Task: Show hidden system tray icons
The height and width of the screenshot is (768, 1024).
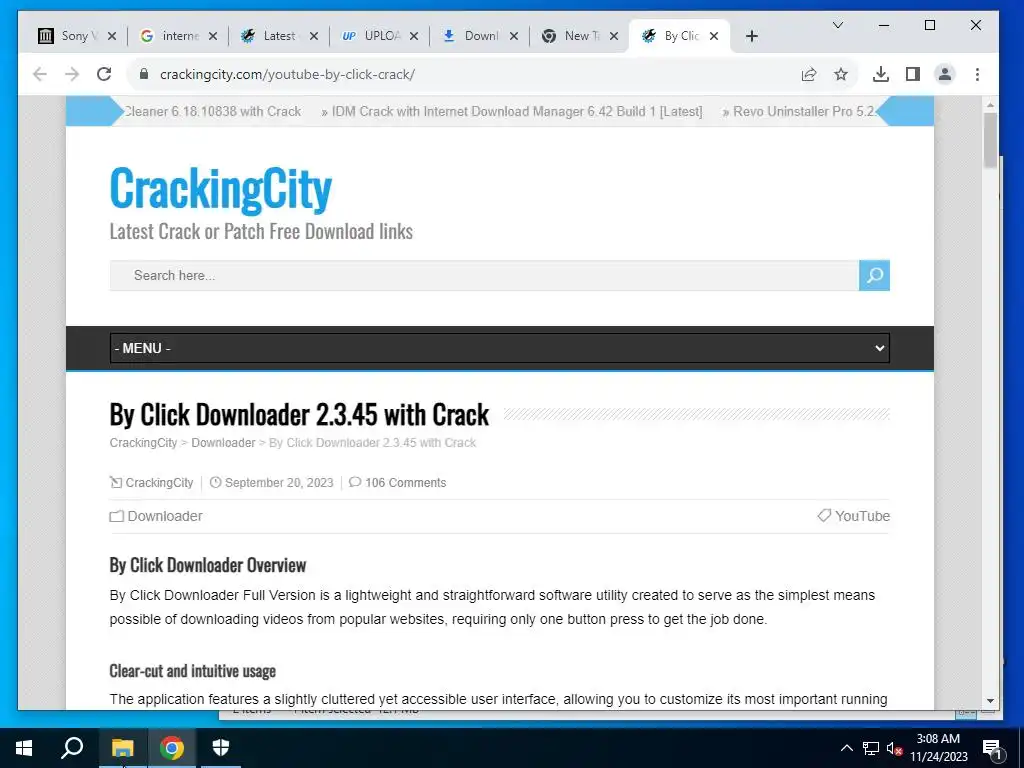Action: (x=846, y=748)
